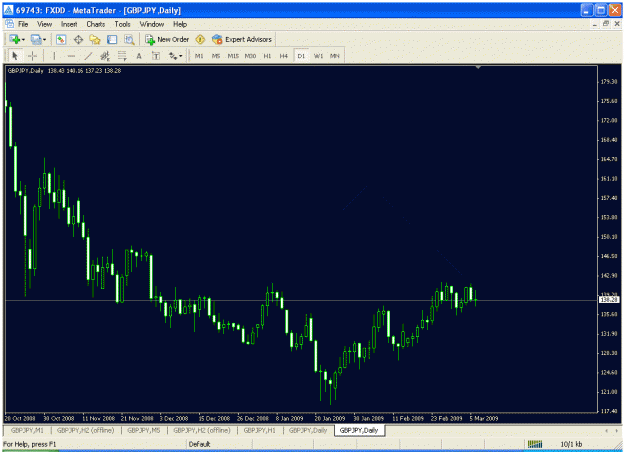The height and width of the screenshot is (452, 625).
Task: Click the Expert Advisors button
Action: [242, 39]
